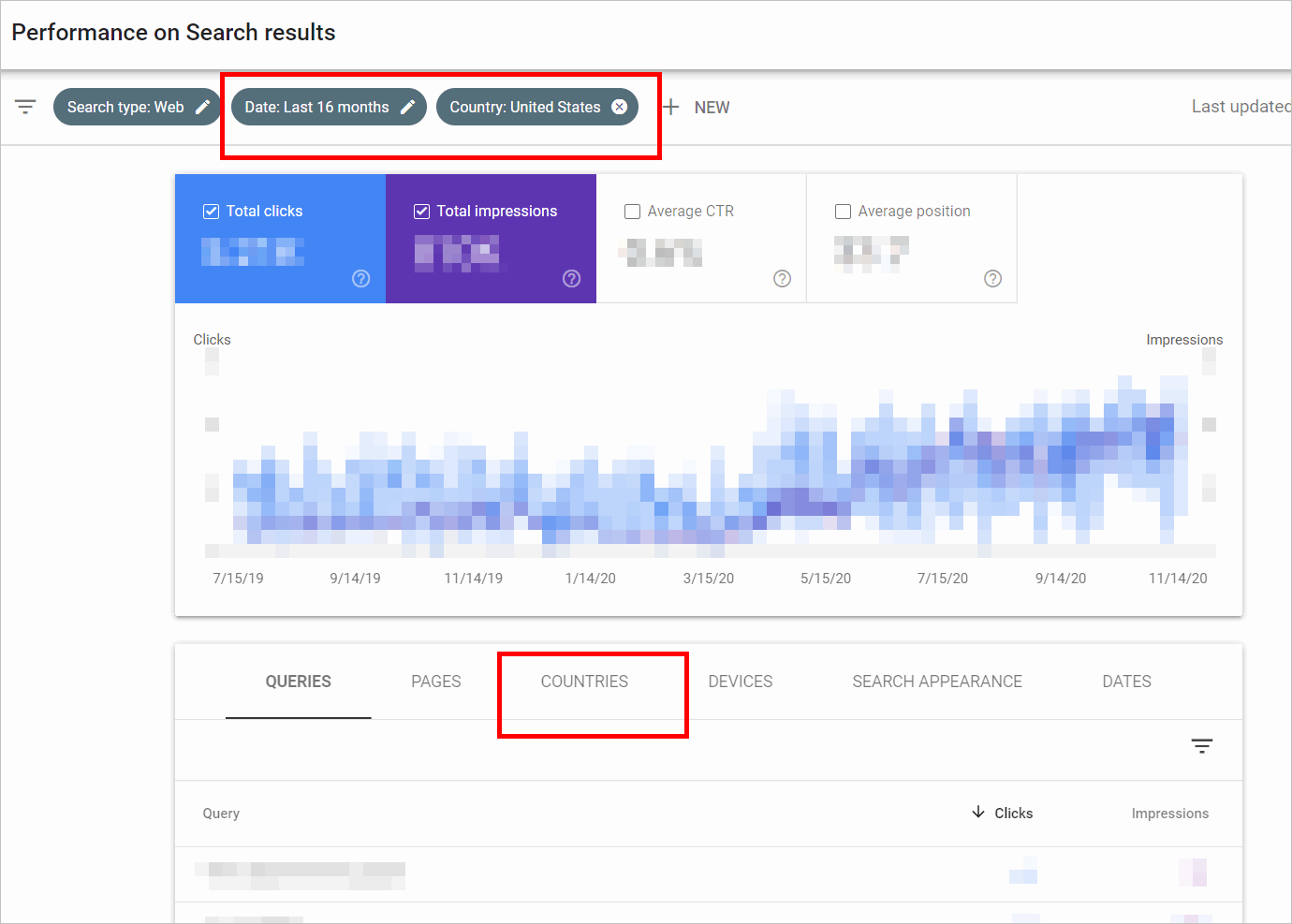The height and width of the screenshot is (924, 1292).
Task: Click the Total impressions question mark icon
Action: pyautogui.click(x=572, y=278)
